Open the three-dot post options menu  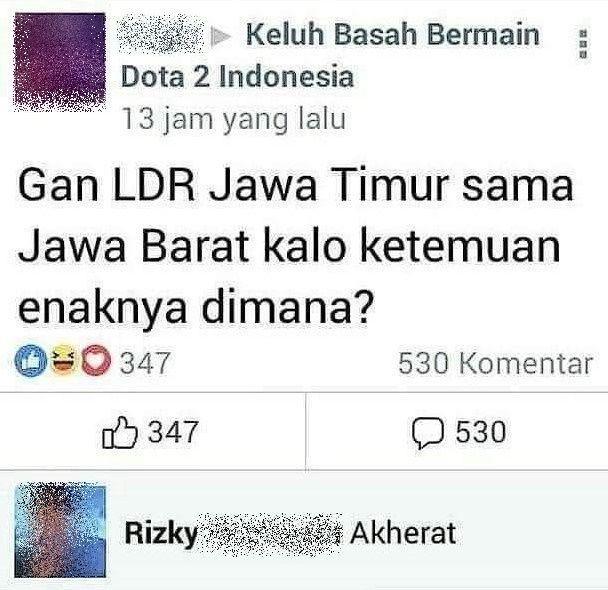click(584, 44)
